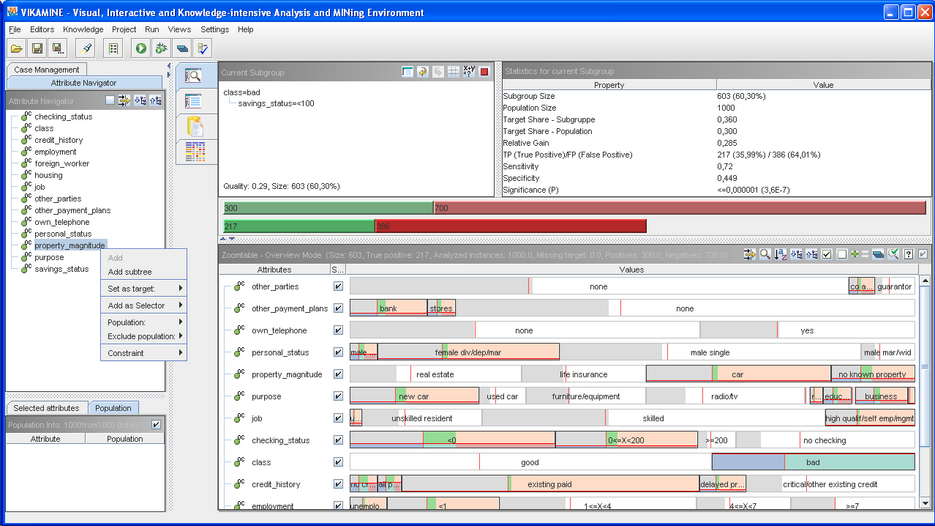935x526 pixels.
Task: Click the Attribute Navigator button
Action: pyautogui.click(x=84, y=83)
